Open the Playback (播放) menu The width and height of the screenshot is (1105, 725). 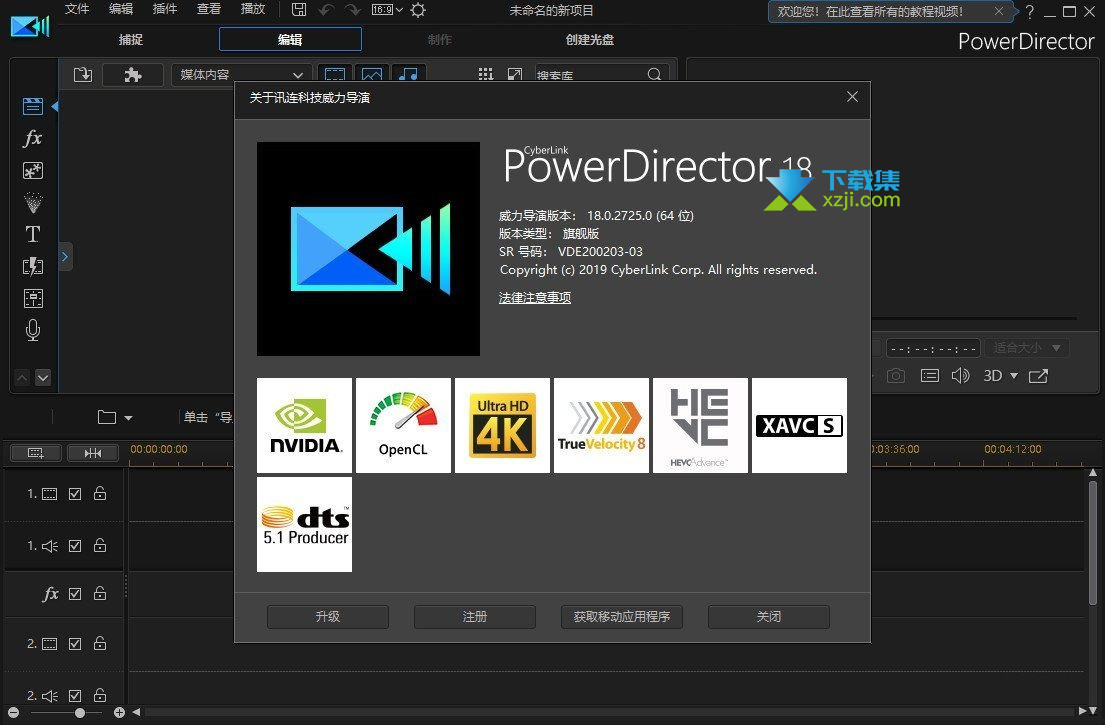253,9
